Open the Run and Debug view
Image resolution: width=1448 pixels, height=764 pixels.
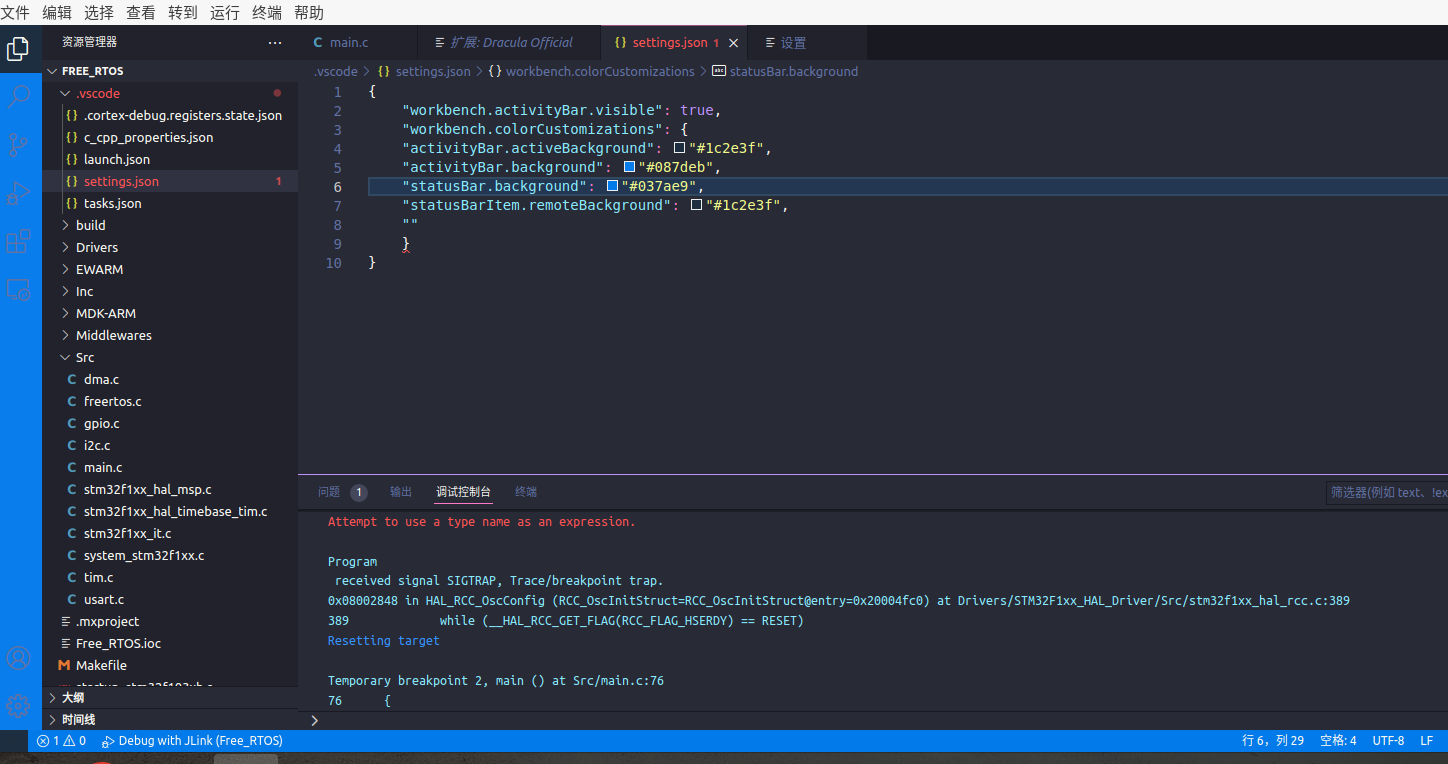[x=19, y=193]
